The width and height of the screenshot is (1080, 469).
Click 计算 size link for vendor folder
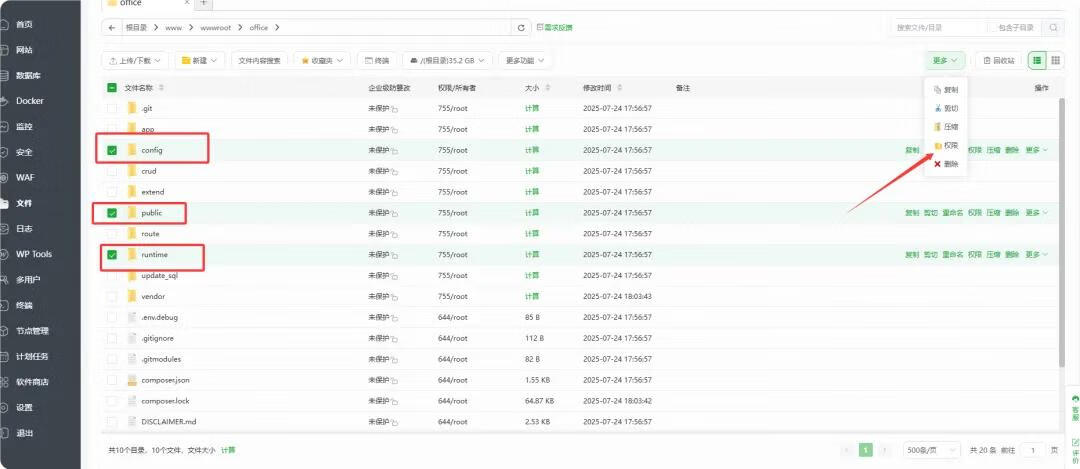coord(532,297)
